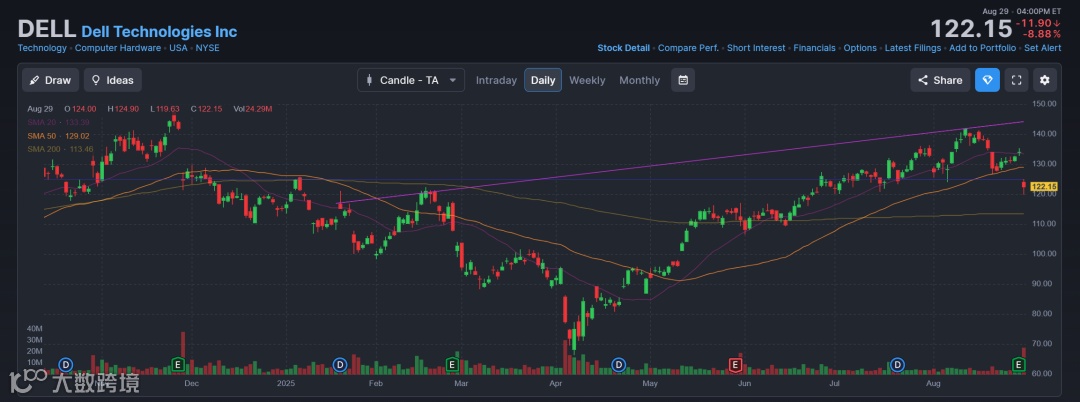
Task: Click the Set Alert link
Action: click(x=1043, y=48)
